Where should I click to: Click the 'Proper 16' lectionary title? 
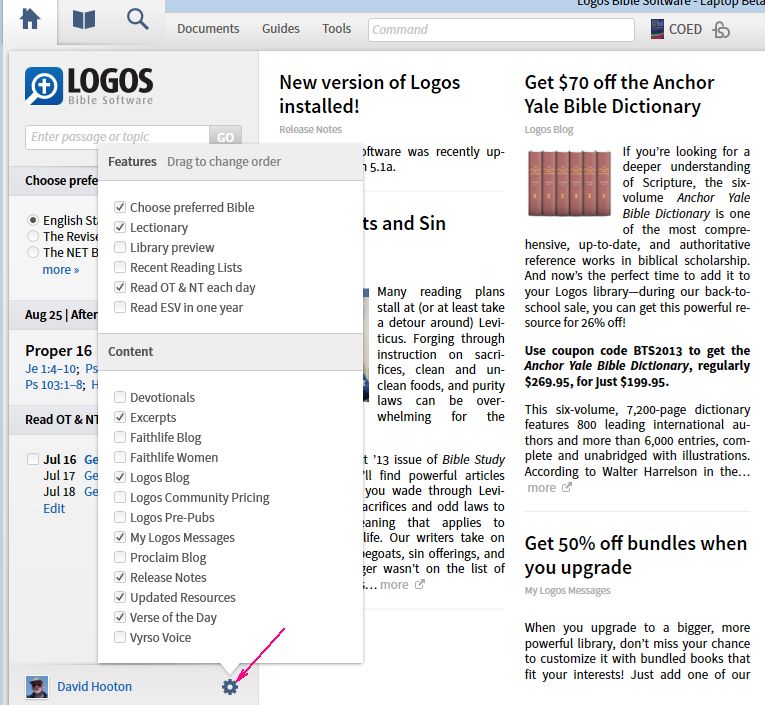point(59,350)
